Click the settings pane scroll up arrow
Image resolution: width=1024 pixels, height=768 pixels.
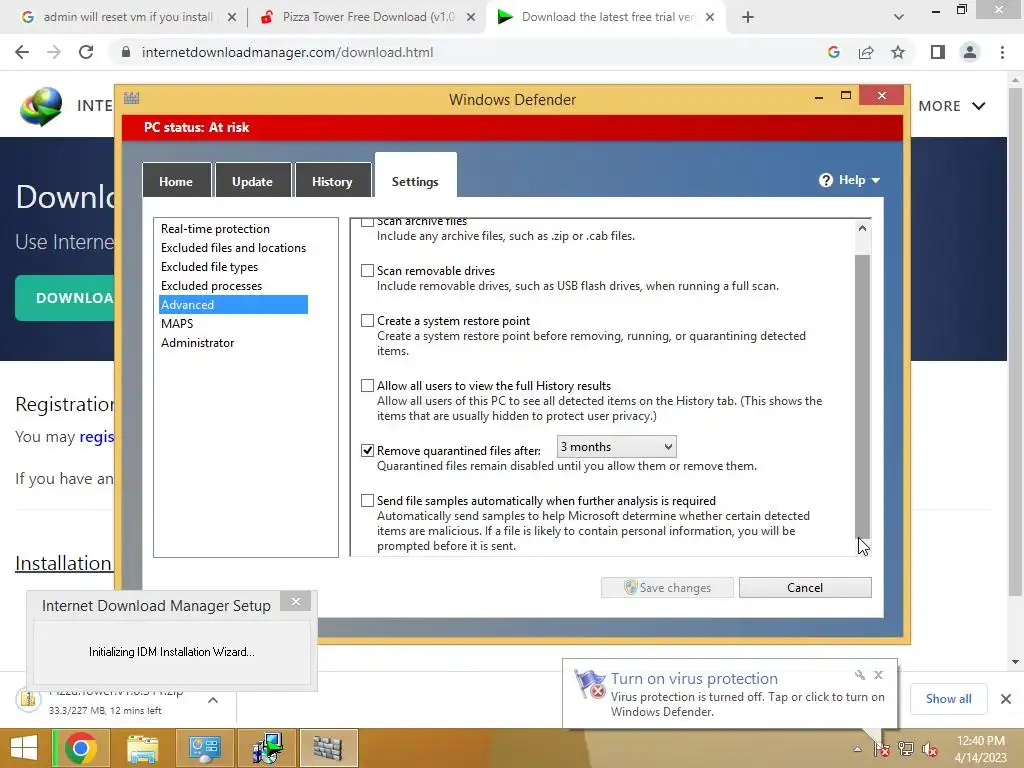tap(862, 228)
